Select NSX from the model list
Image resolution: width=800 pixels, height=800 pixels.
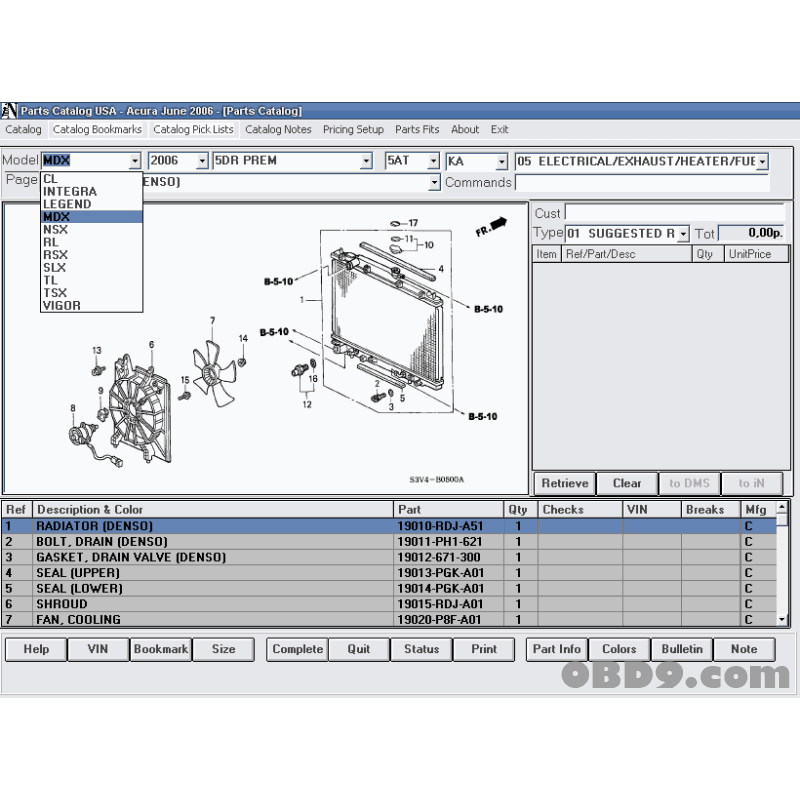tap(91, 230)
